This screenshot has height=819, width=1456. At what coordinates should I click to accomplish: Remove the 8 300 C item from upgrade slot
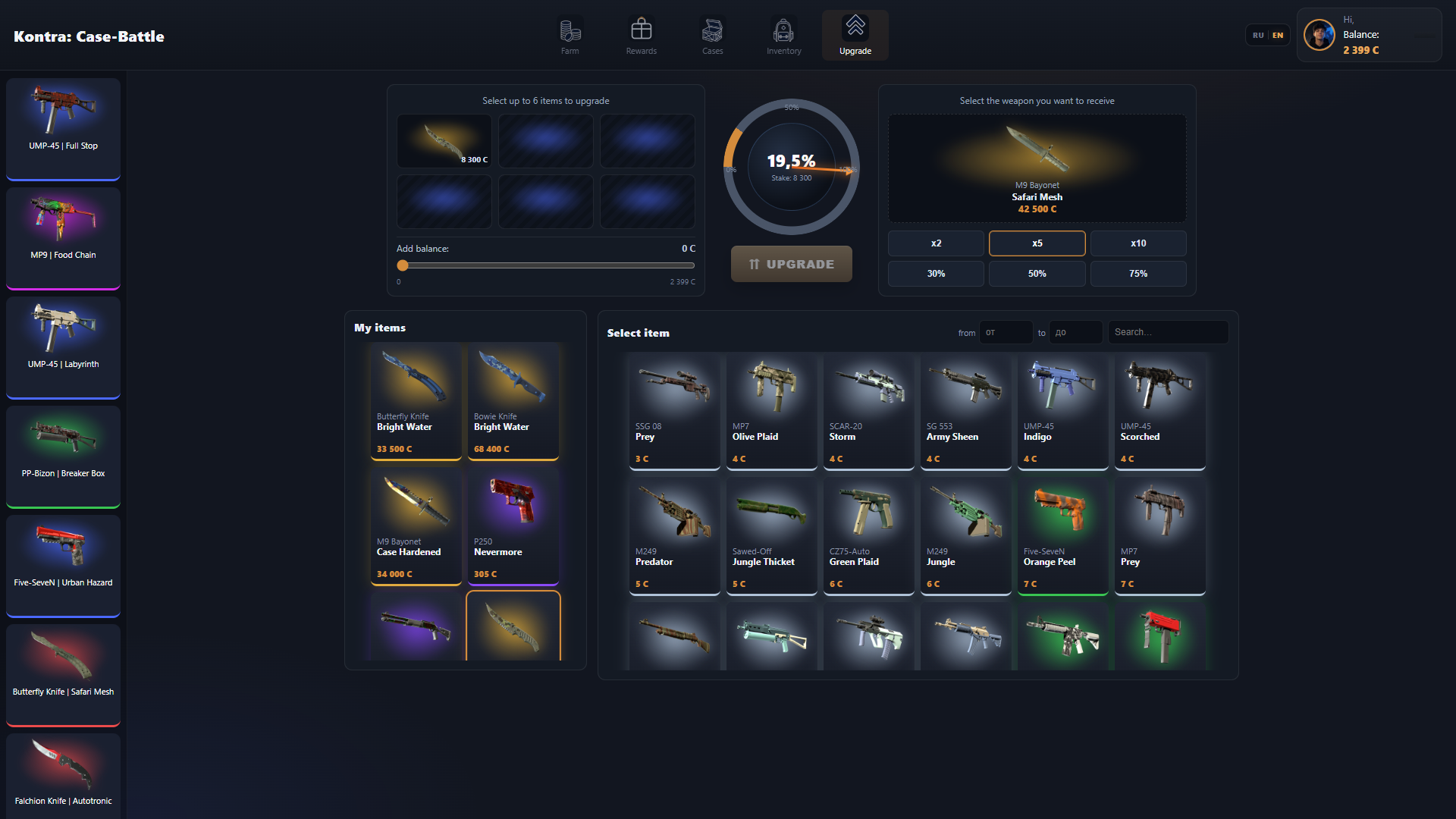point(444,141)
